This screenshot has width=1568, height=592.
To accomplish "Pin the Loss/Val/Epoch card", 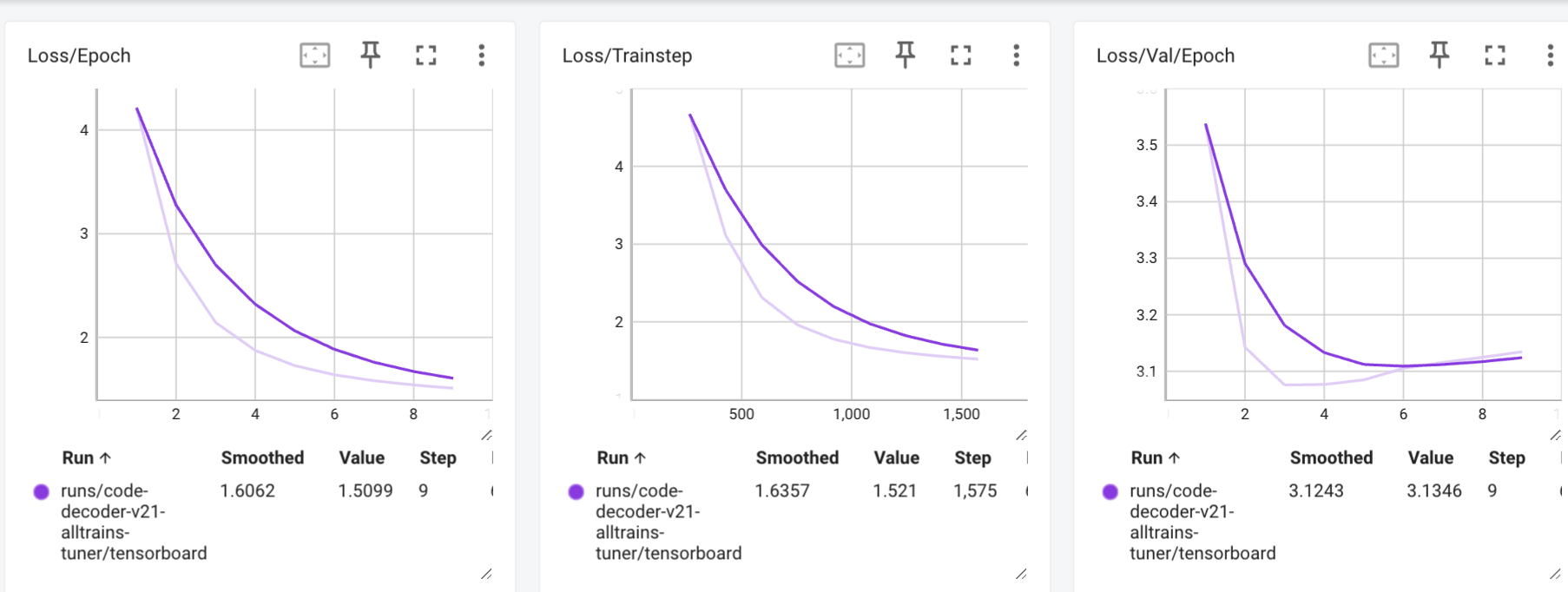I will [1440, 55].
